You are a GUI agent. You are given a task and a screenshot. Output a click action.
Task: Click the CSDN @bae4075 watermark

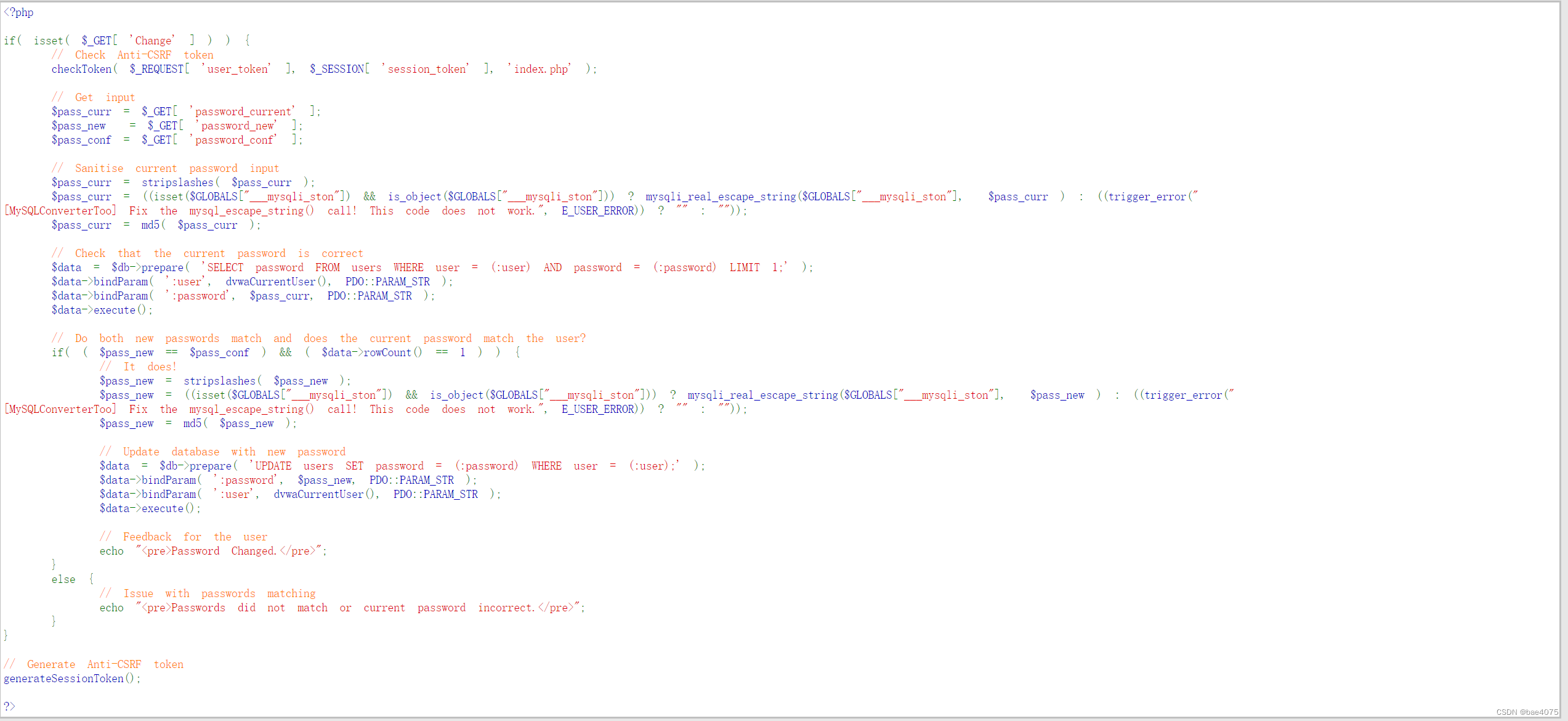[1527, 712]
